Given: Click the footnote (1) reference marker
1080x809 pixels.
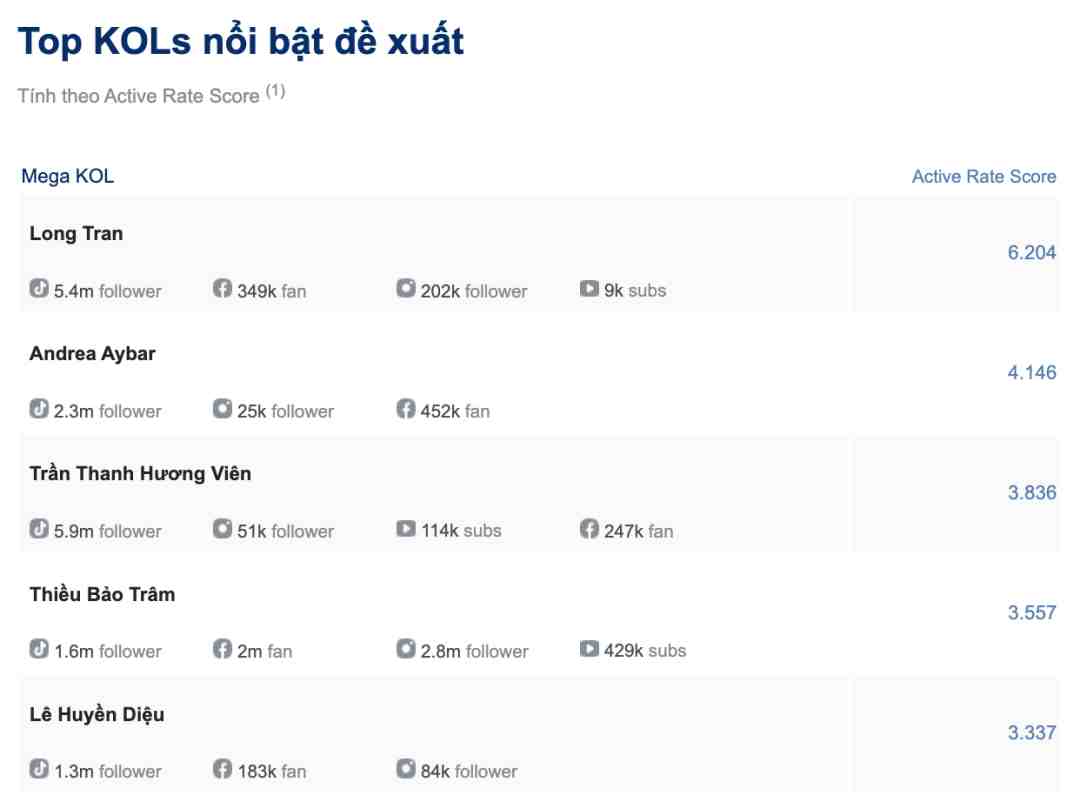Looking at the screenshot, I should [x=276, y=91].
